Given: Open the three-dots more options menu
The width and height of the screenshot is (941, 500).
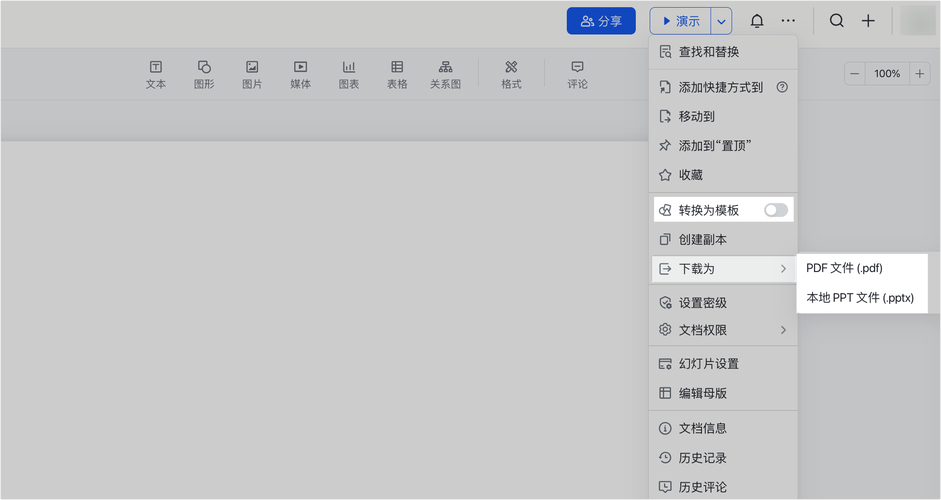Looking at the screenshot, I should click(x=789, y=21).
